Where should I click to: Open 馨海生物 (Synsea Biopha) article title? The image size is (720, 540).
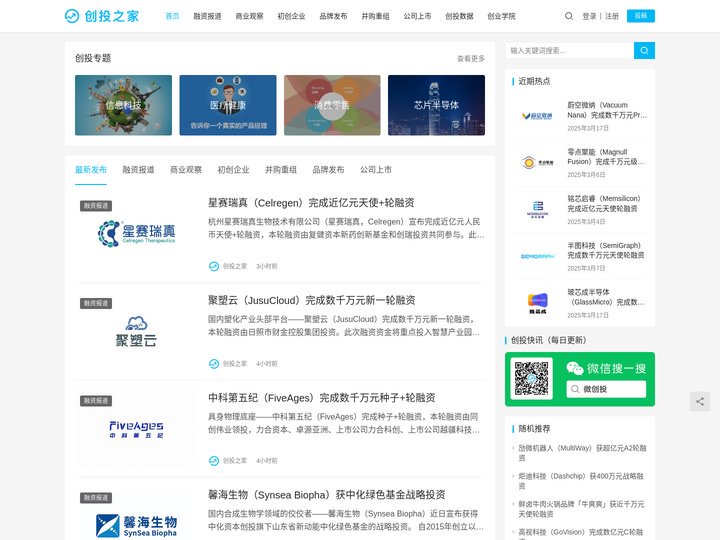click(326, 495)
